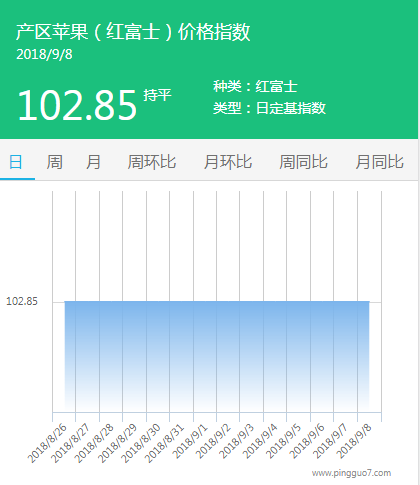Select the 日 daily tab
Viewport: 420px width, 485px height.
16,162
